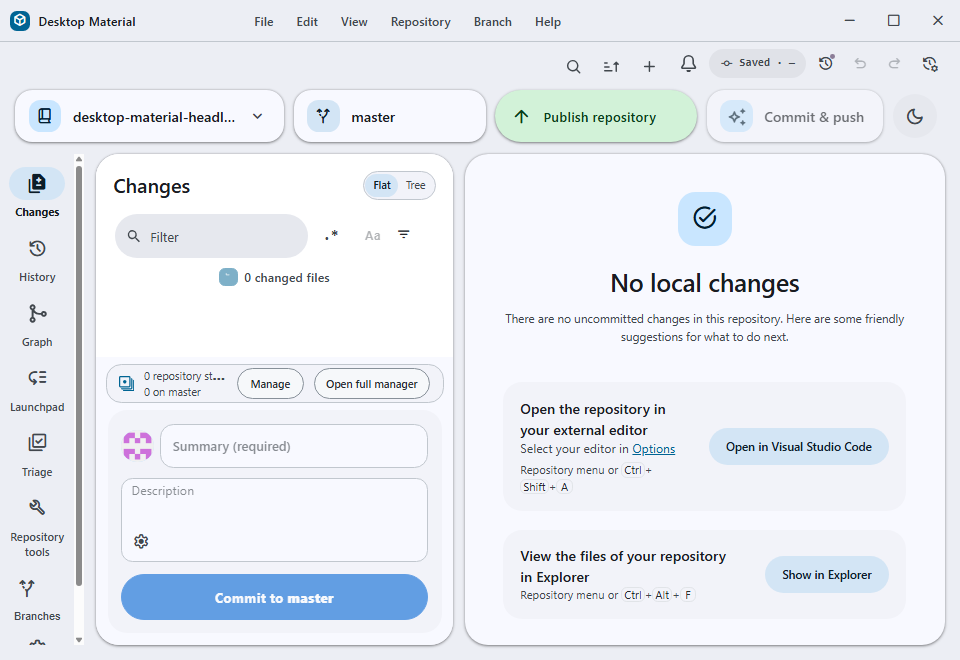This screenshot has height=660, width=960.
Task: Click the plus icon in the top toolbar
Action: coord(650,66)
